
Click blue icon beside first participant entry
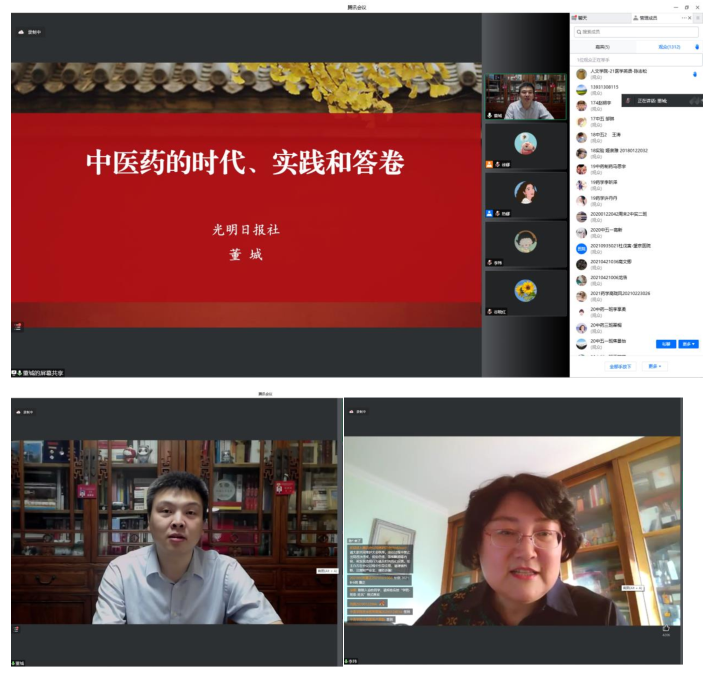[694, 73]
